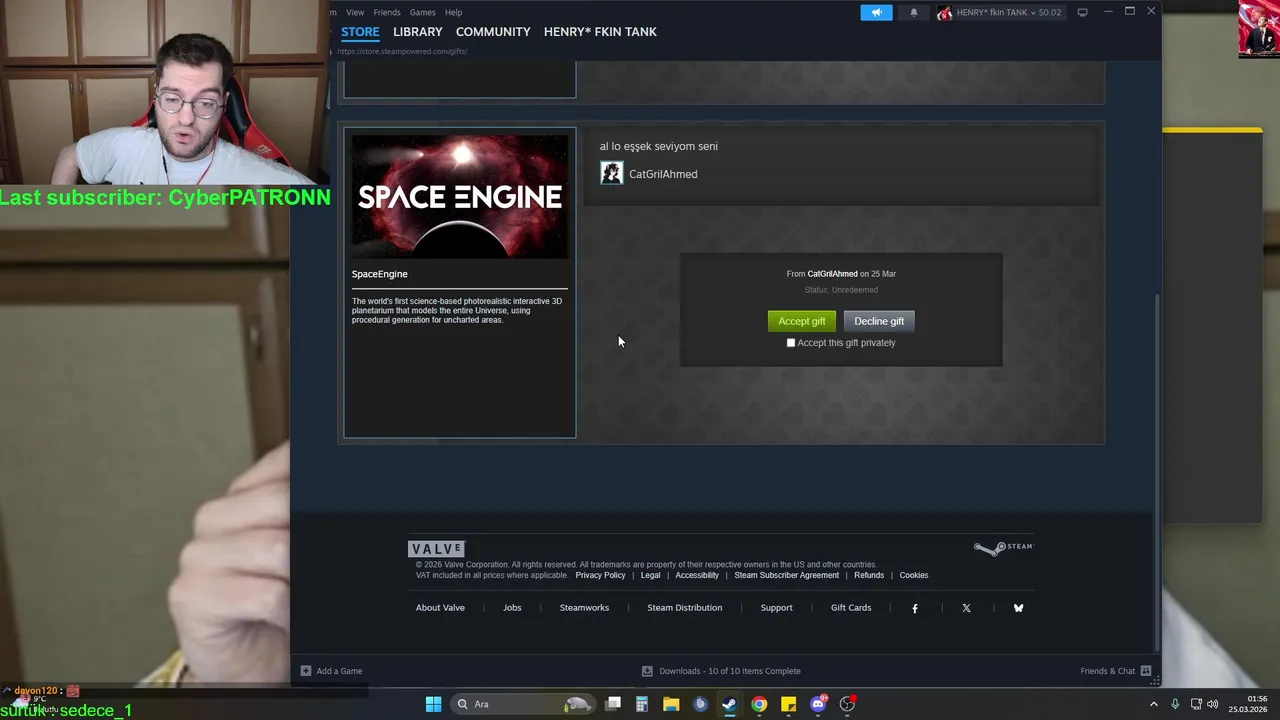Open Task View on the taskbar

pos(613,704)
